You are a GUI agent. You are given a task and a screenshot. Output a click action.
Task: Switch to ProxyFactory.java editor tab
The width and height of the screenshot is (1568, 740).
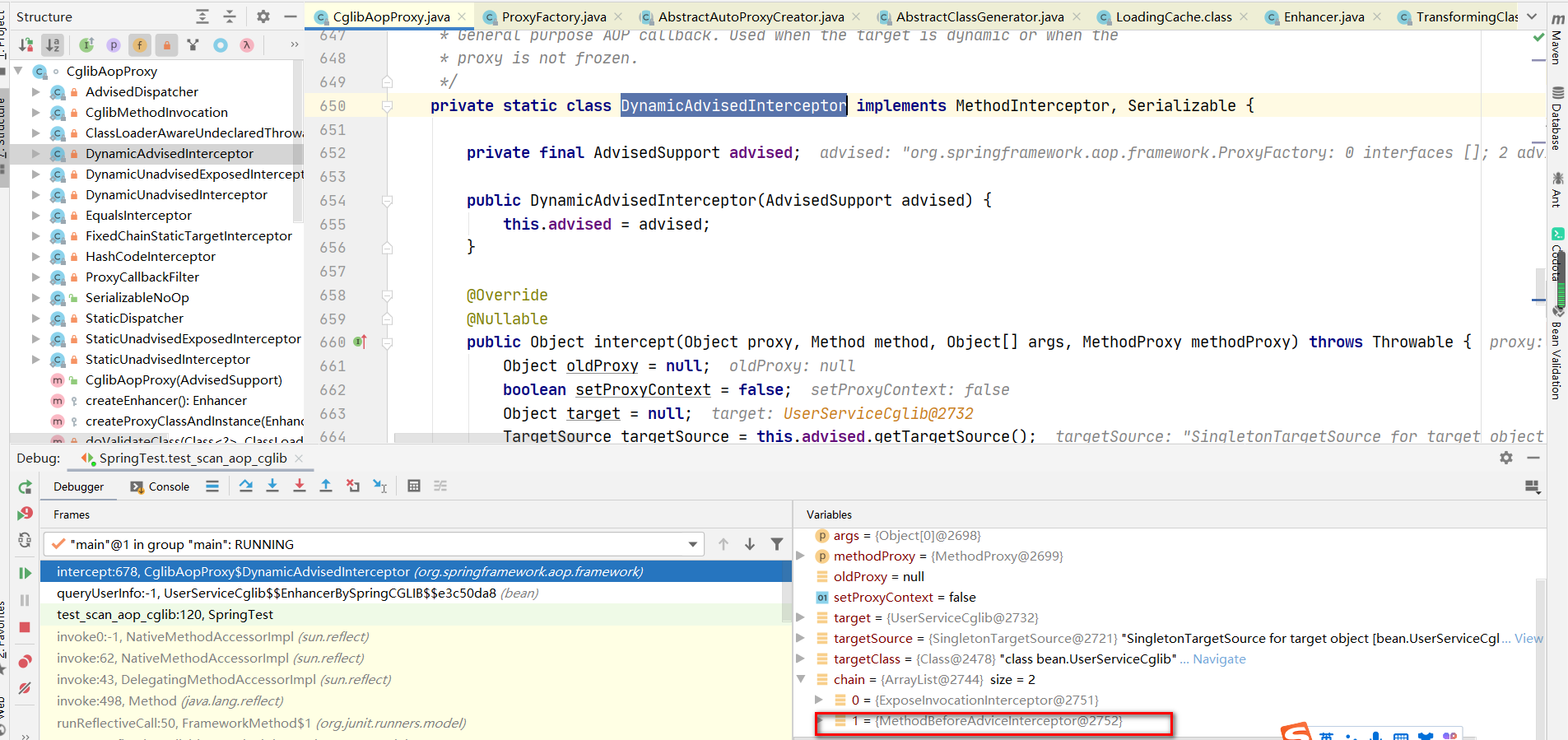(554, 16)
